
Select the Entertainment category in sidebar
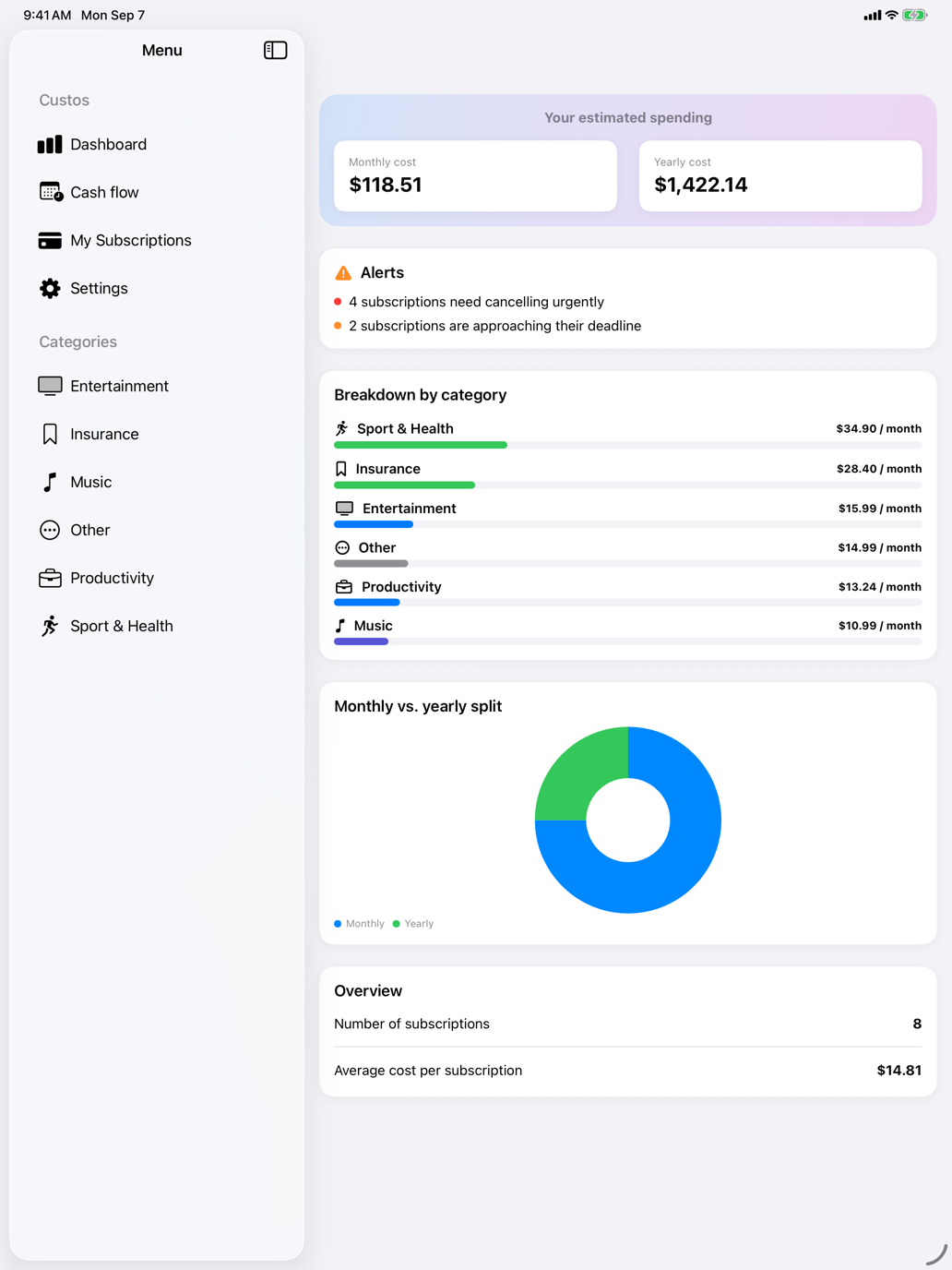point(157,386)
